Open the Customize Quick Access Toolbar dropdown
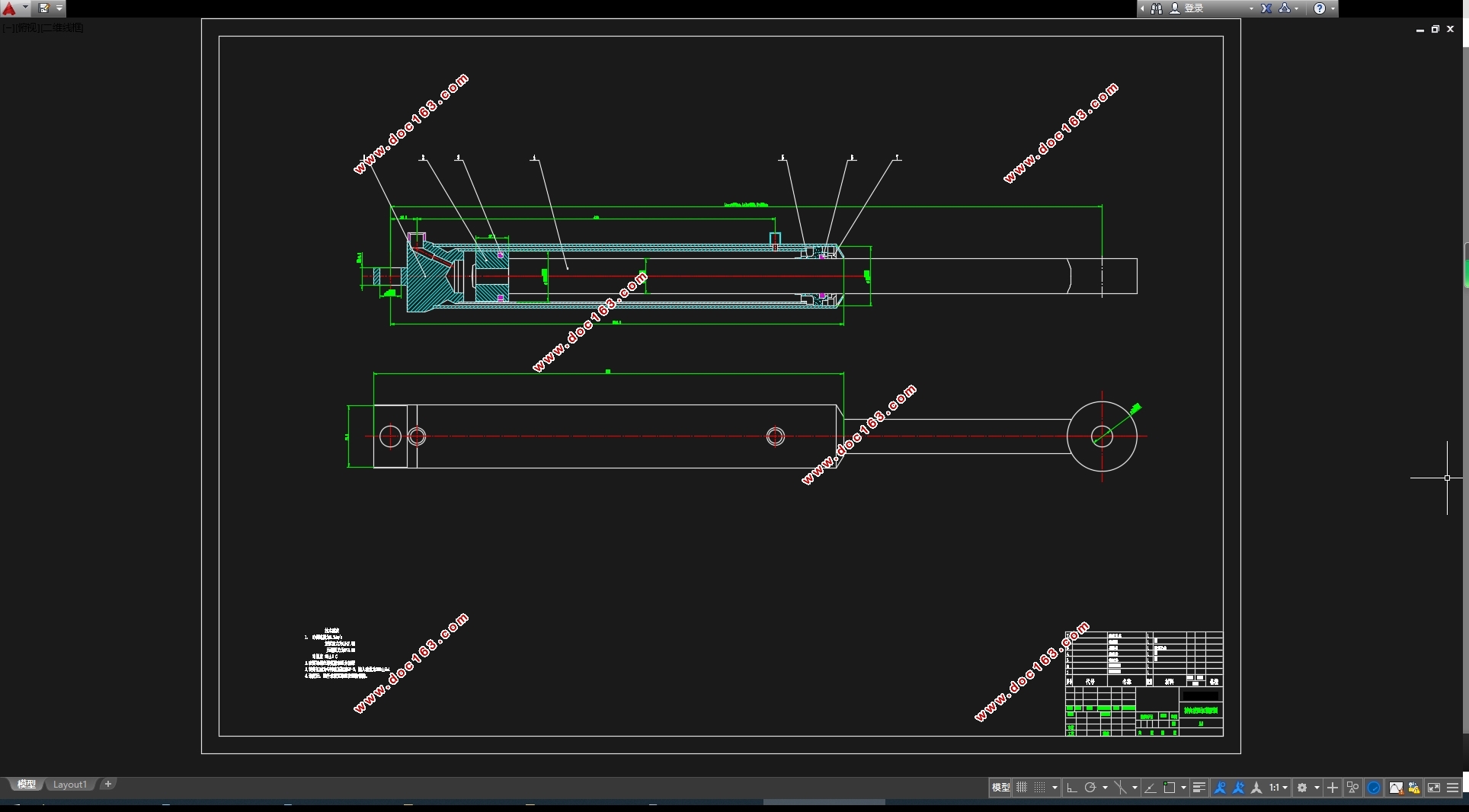Viewport: 1469px width, 812px height. tap(59, 8)
